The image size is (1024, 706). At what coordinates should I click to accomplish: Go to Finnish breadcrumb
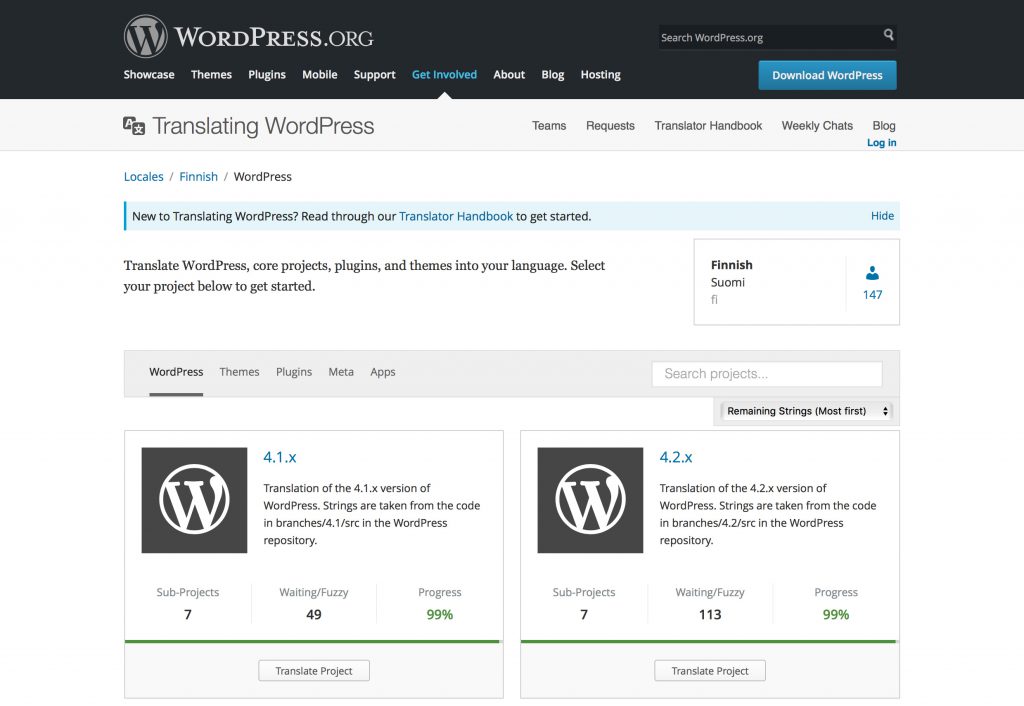[199, 176]
